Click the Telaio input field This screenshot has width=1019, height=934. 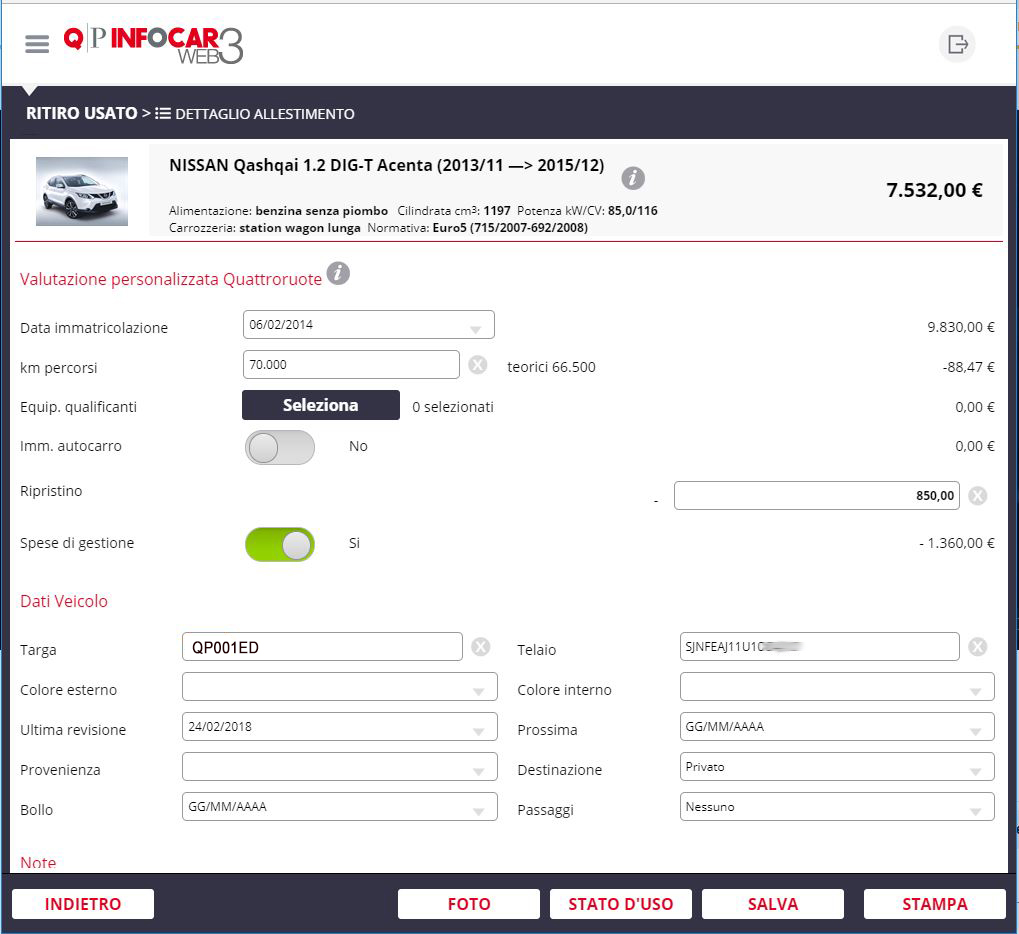(x=819, y=647)
